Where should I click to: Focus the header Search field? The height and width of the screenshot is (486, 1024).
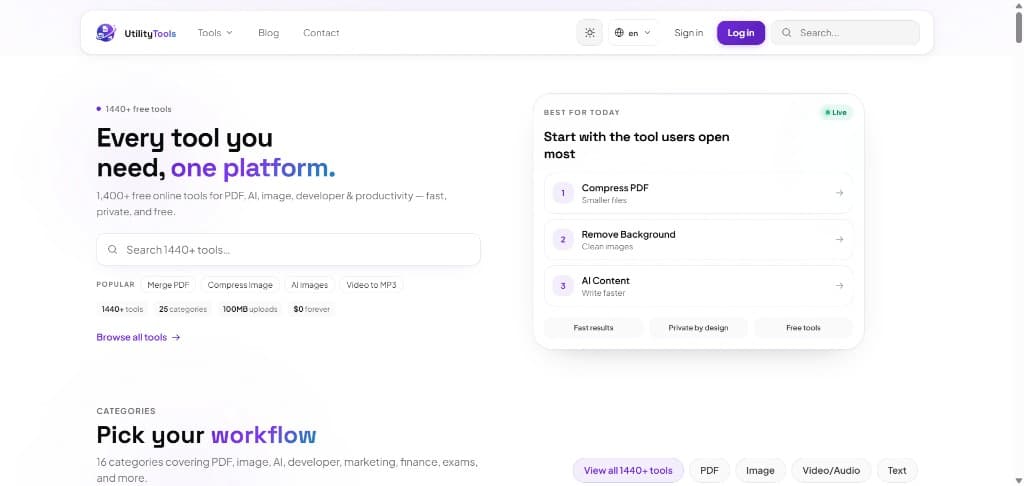846,33
